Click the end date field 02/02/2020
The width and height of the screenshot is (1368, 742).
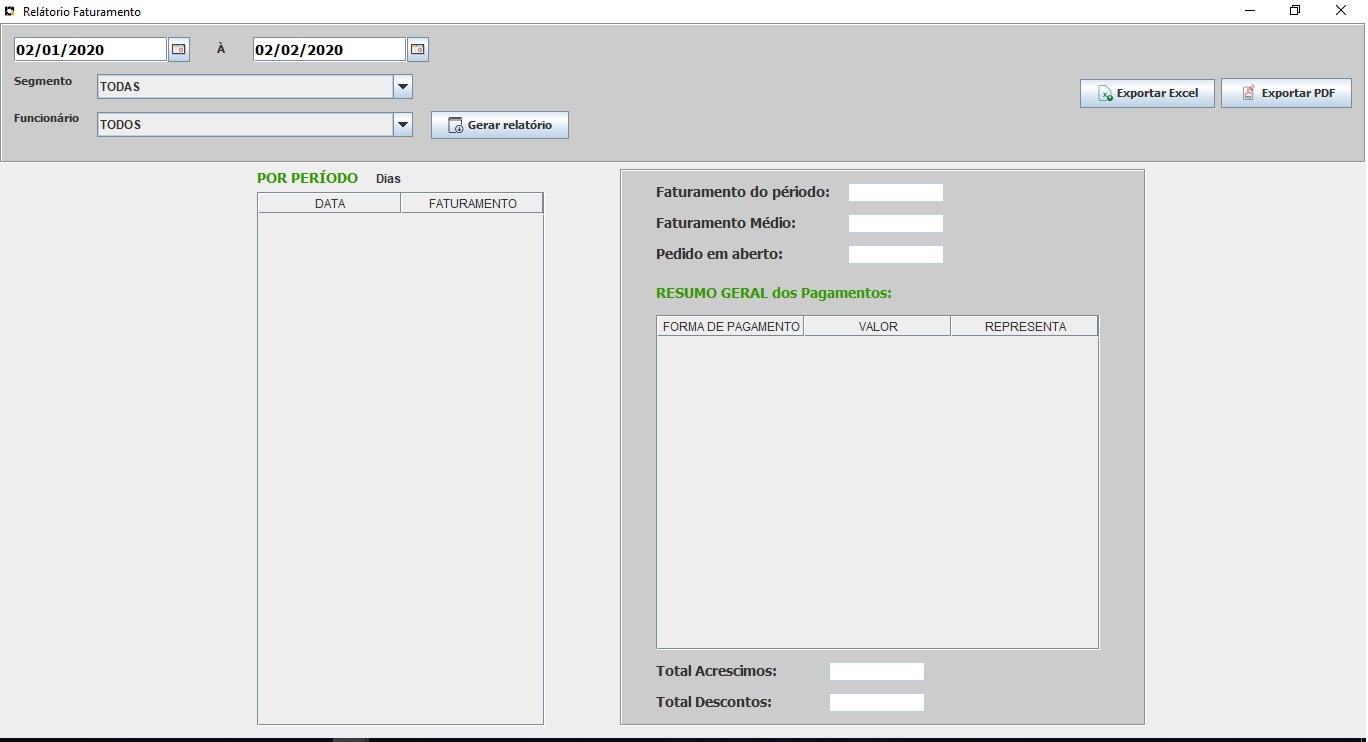point(329,50)
